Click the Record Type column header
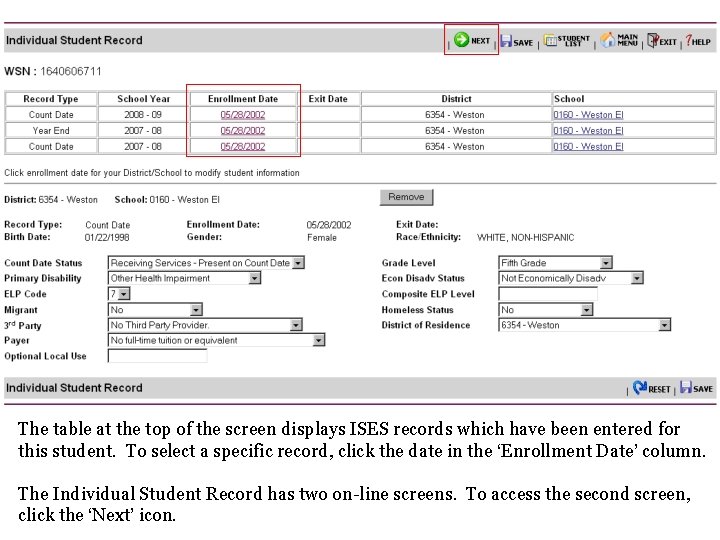720x540 pixels. tap(51, 99)
